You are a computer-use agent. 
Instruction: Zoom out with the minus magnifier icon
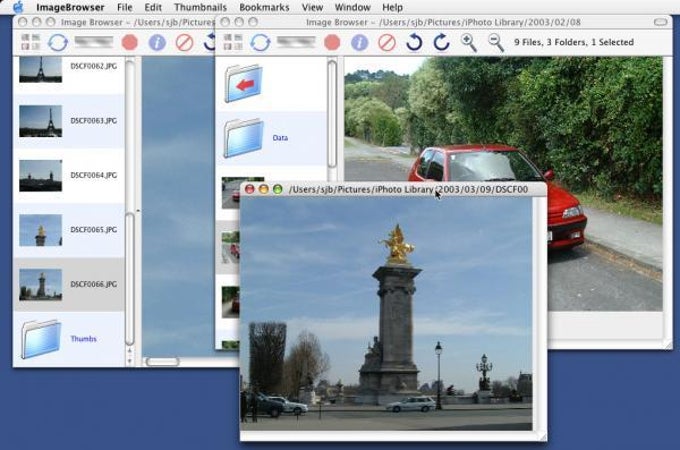[496, 42]
